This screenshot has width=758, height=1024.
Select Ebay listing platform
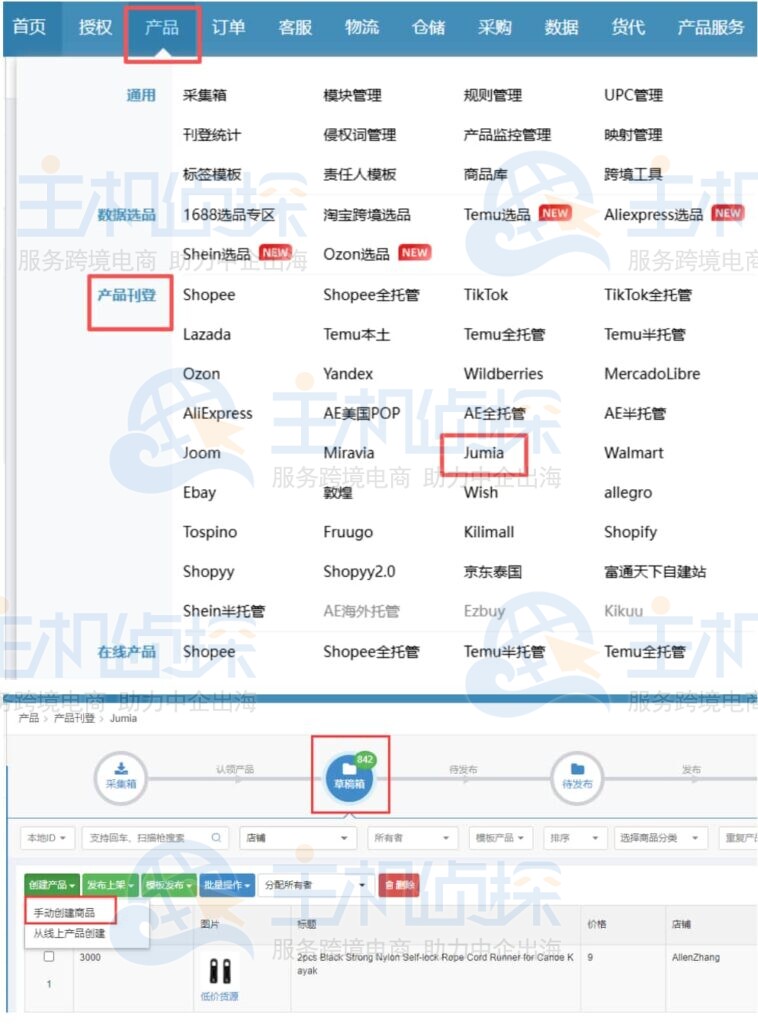(199, 492)
